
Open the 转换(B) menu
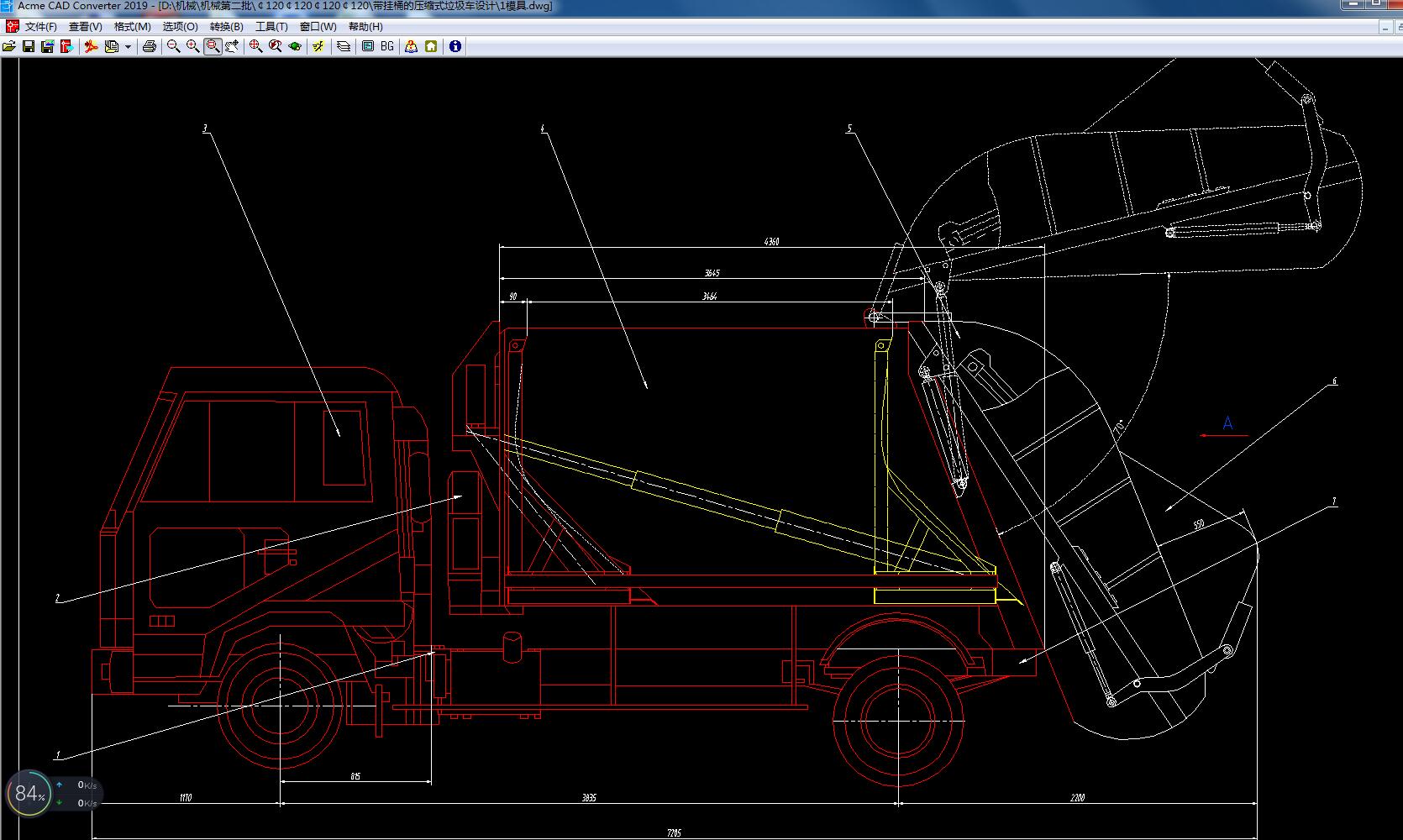click(226, 27)
